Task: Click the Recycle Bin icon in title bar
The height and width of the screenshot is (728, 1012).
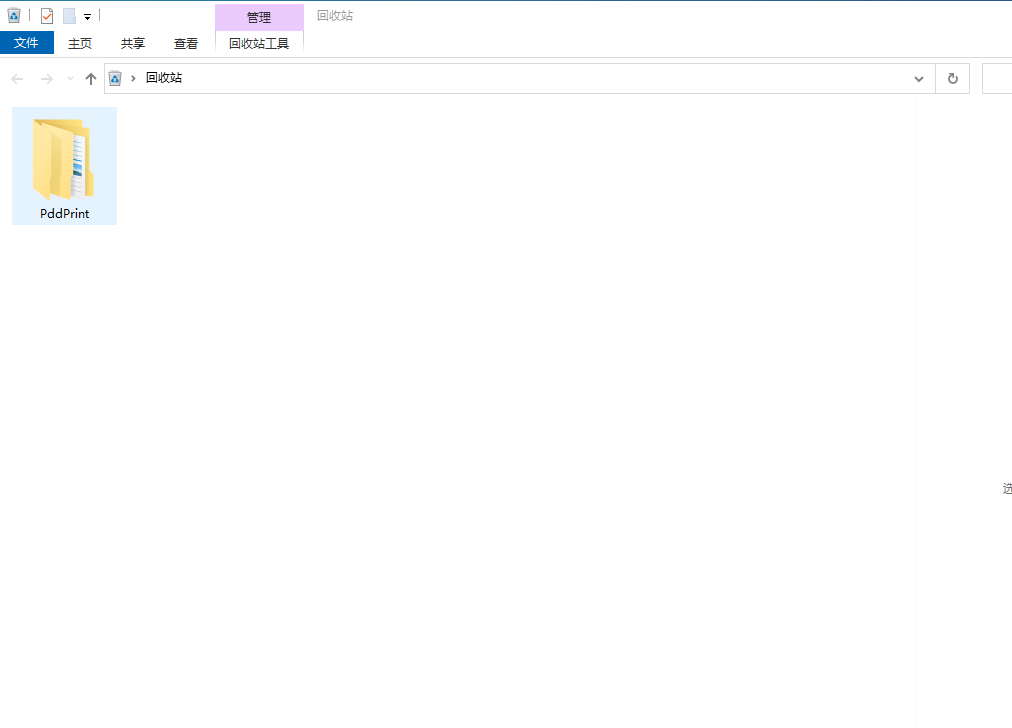Action: pyautogui.click(x=14, y=16)
